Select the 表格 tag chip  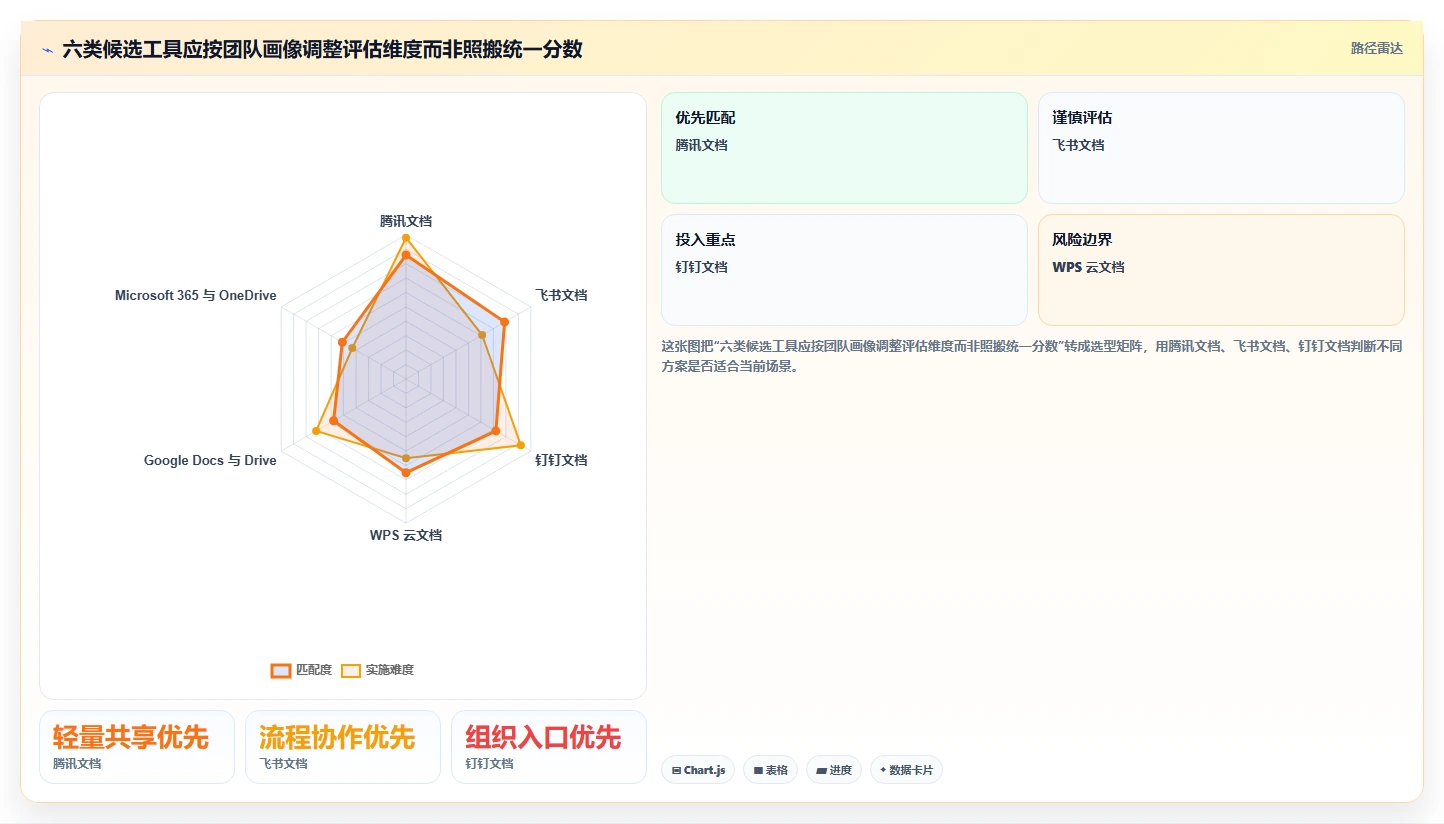[770, 770]
